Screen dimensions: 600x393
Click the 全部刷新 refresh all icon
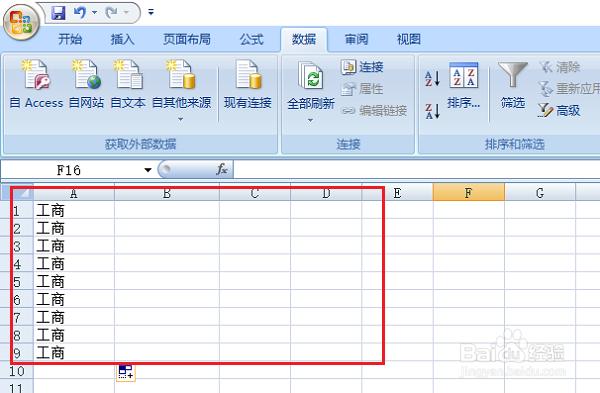tap(311, 76)
